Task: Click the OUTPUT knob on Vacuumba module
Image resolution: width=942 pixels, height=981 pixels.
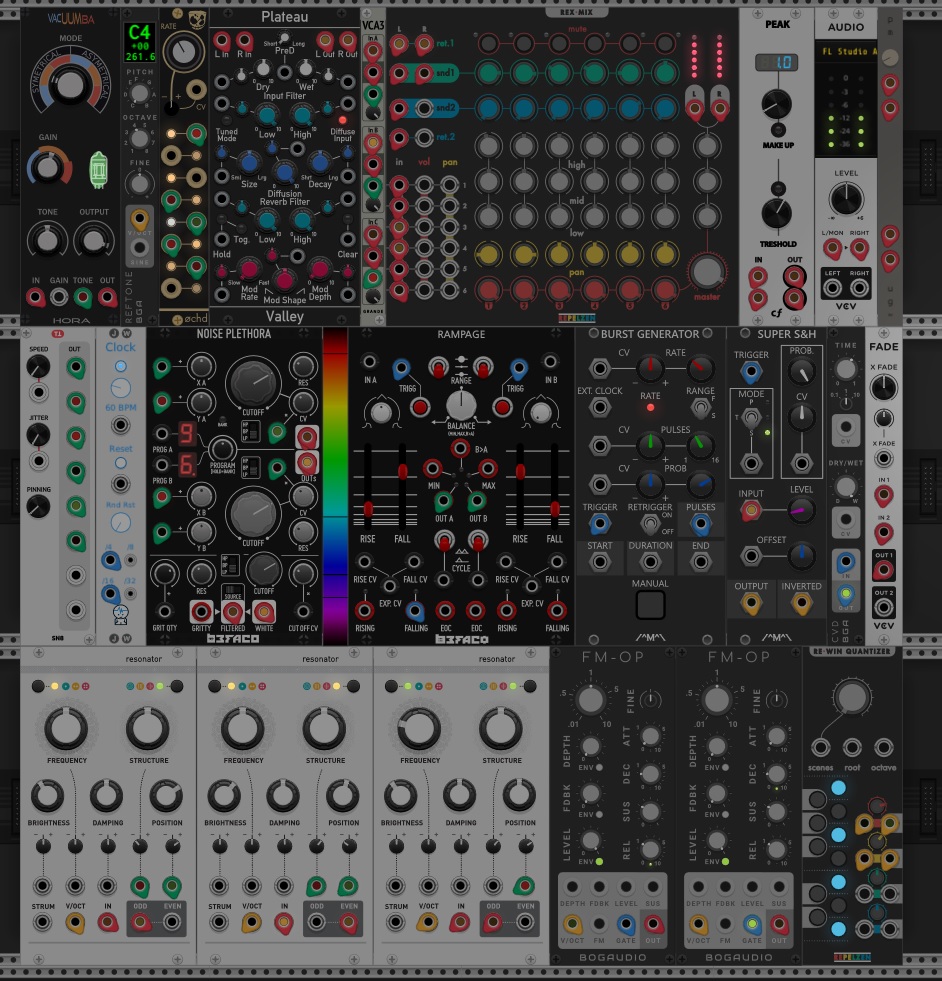Action: pos(94,240)
